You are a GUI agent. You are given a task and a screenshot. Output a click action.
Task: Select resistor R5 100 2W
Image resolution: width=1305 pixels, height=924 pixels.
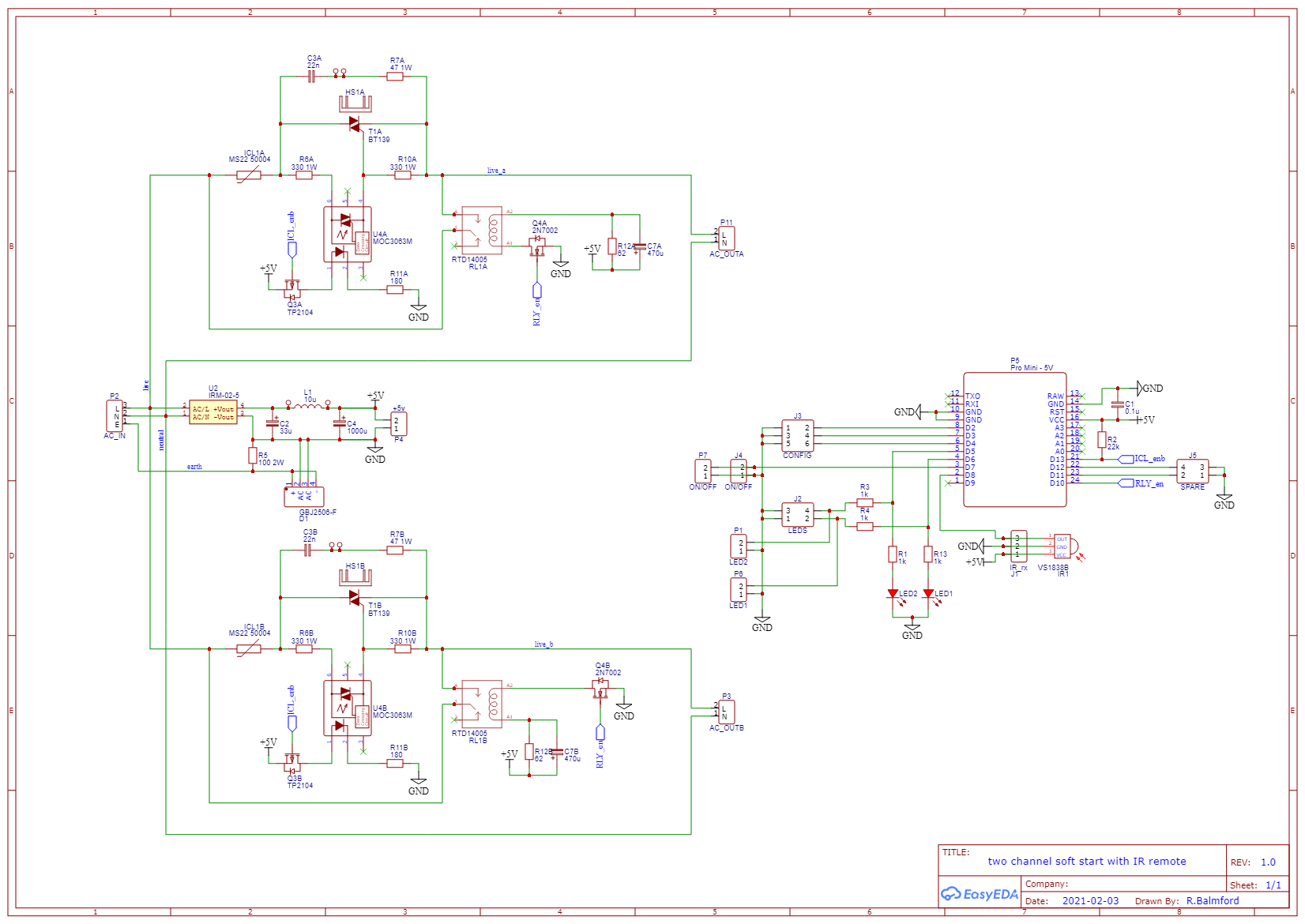[253, 456]
